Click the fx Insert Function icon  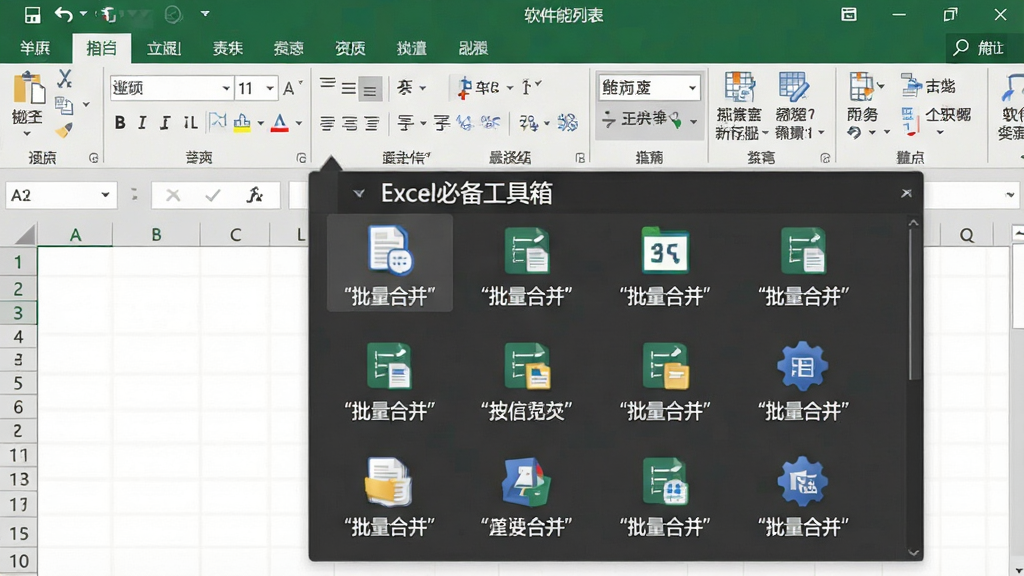[255, 195]
